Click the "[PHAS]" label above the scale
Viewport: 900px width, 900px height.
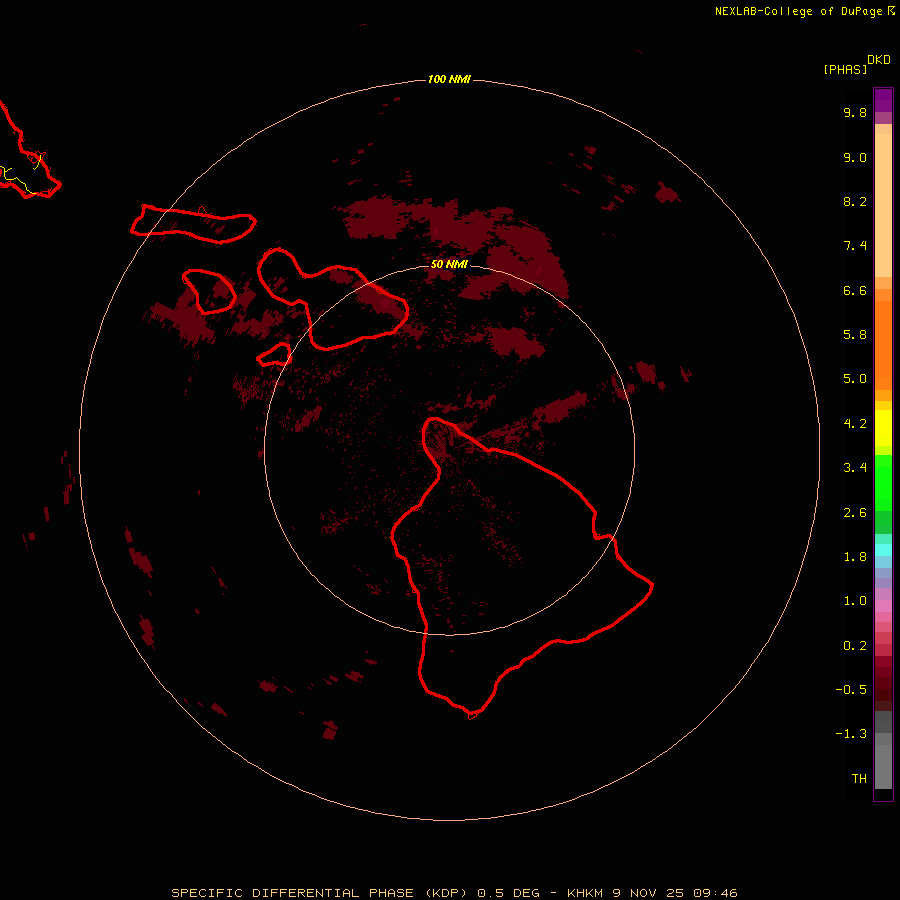845,70
